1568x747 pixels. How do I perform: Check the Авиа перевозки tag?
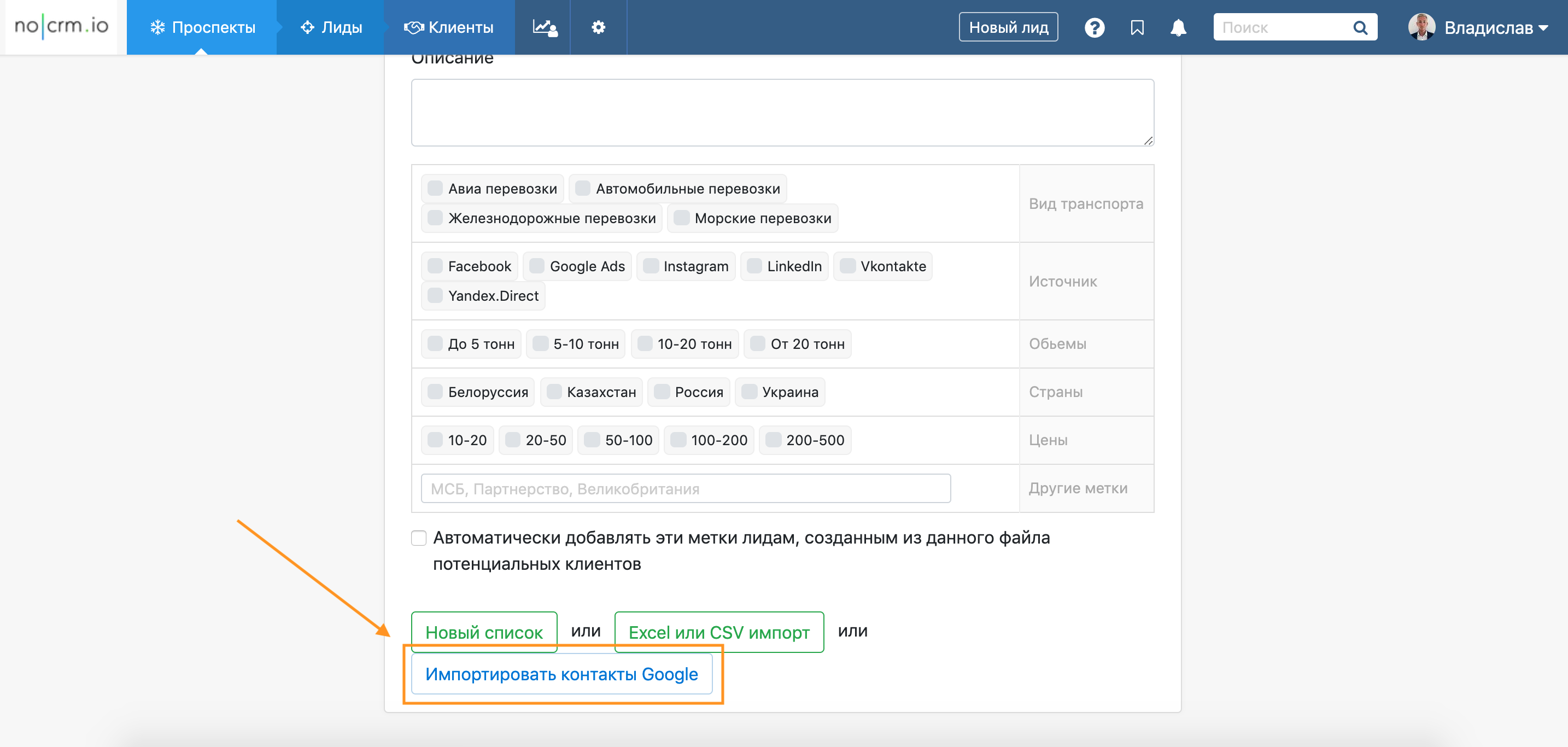[435, 188]
